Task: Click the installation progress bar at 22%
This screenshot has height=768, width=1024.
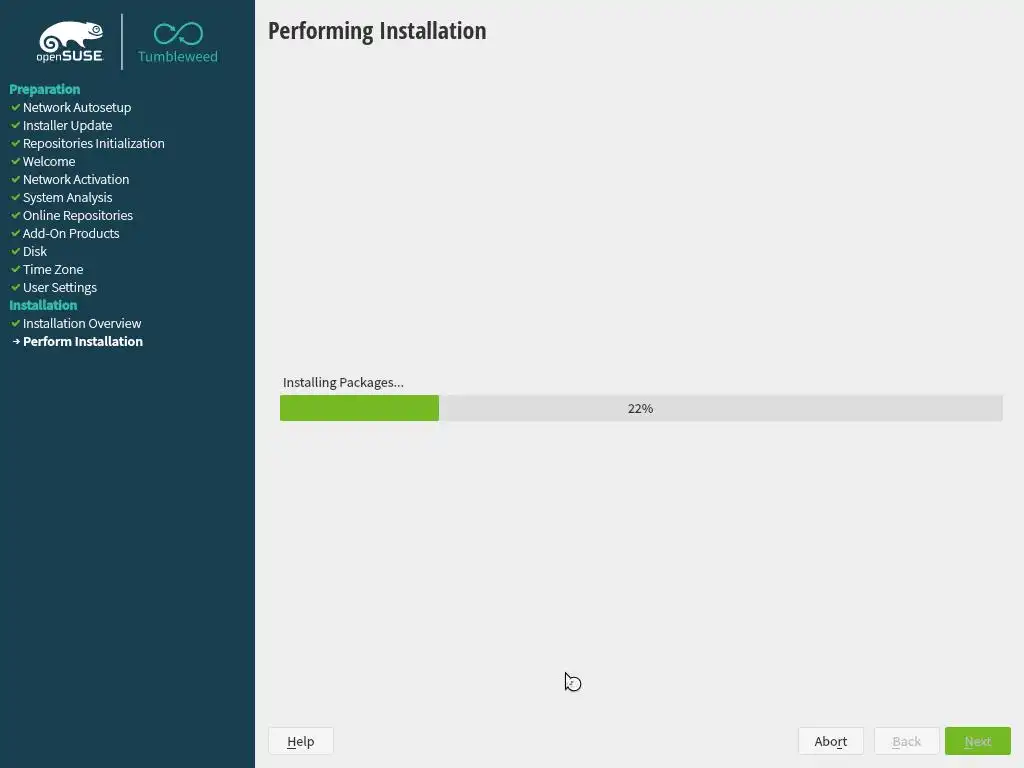Action: [641, 408]
